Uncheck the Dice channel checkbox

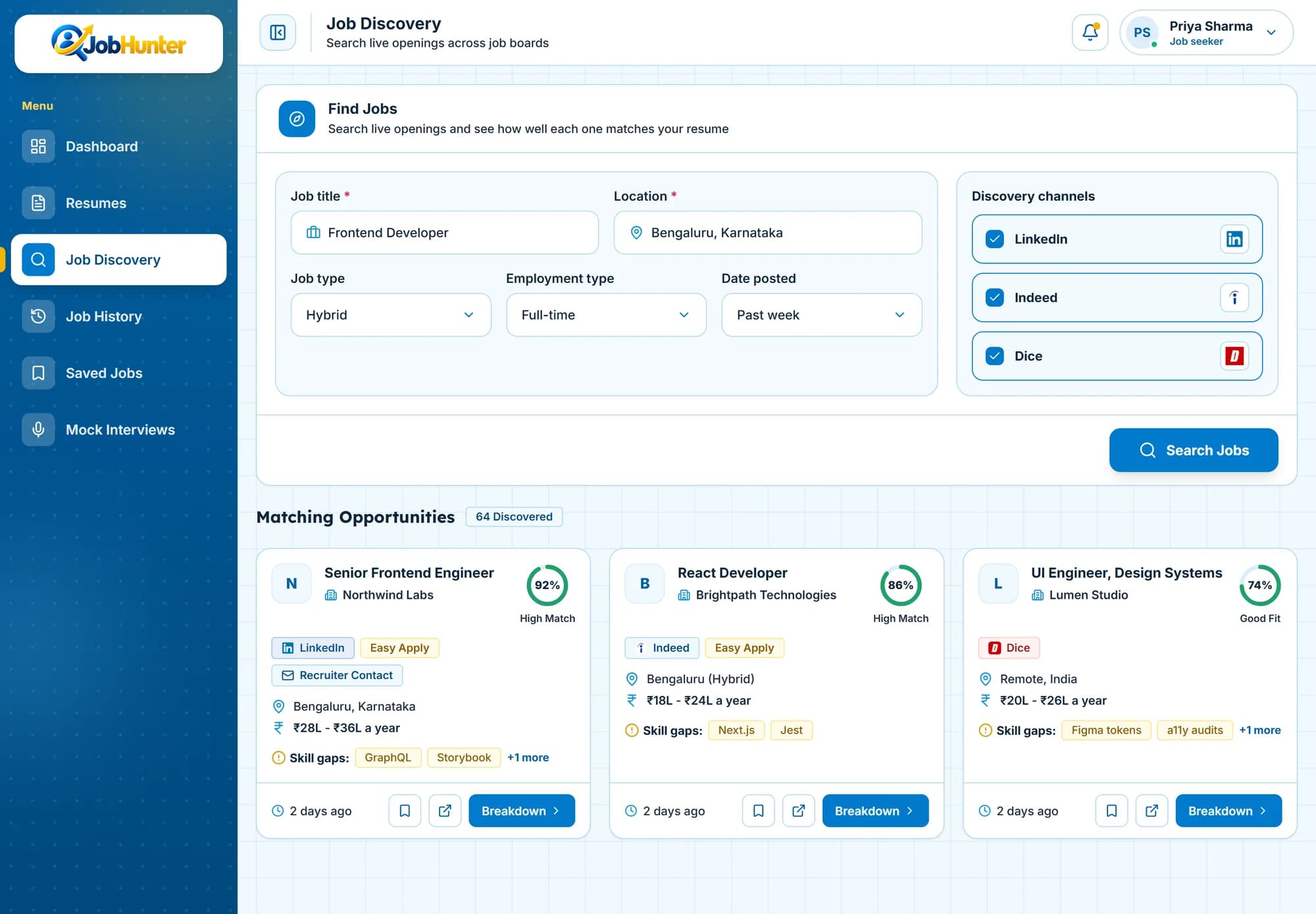[x=994, y=356]
